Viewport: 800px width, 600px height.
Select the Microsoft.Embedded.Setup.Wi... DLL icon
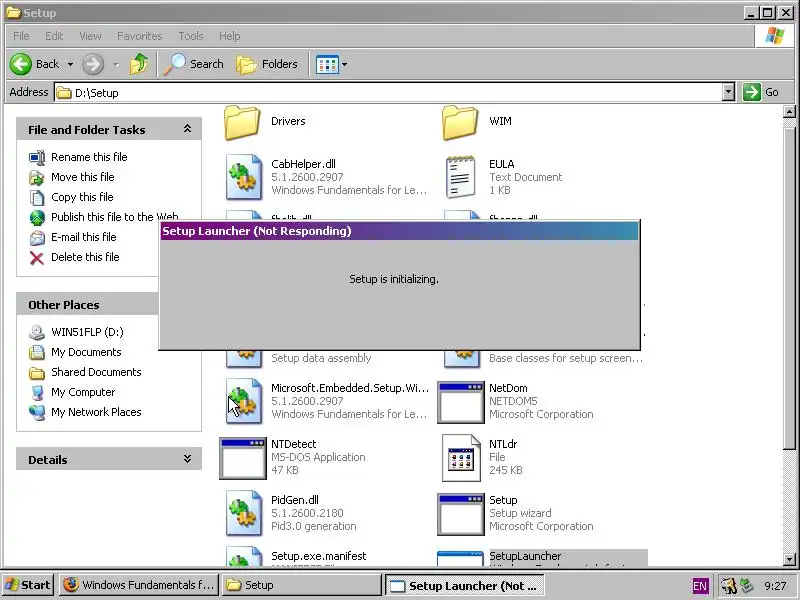coord(243,402)
